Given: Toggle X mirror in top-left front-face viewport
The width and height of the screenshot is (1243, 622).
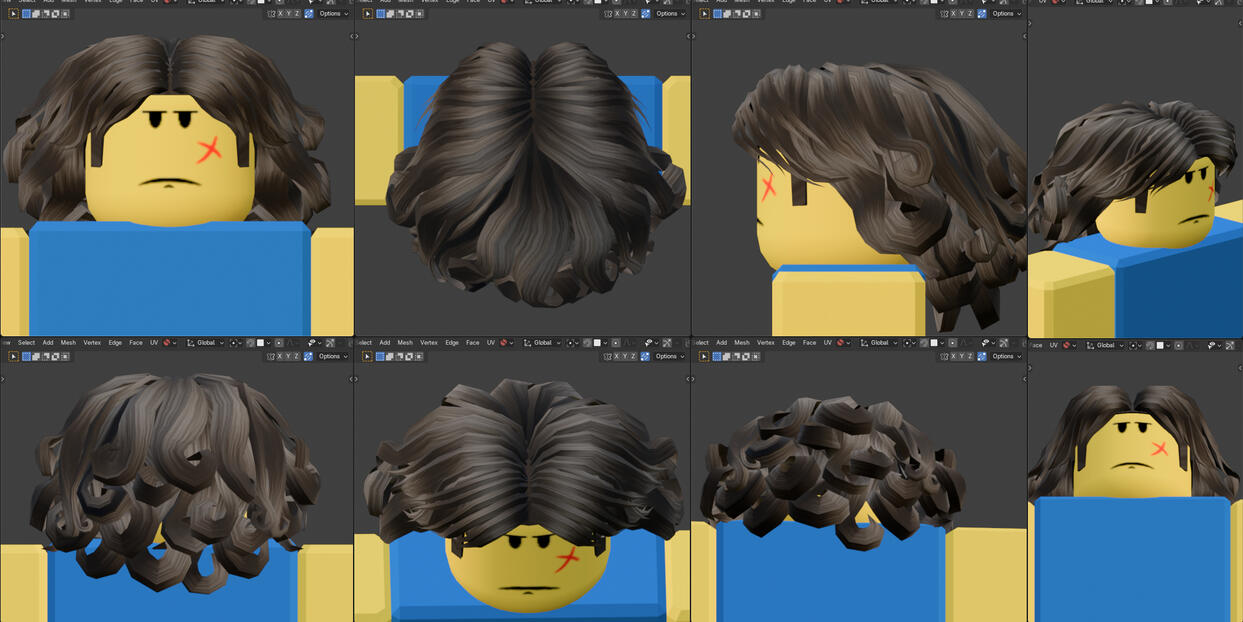Looking at the screenshot, I should click(x=280, y=14).
